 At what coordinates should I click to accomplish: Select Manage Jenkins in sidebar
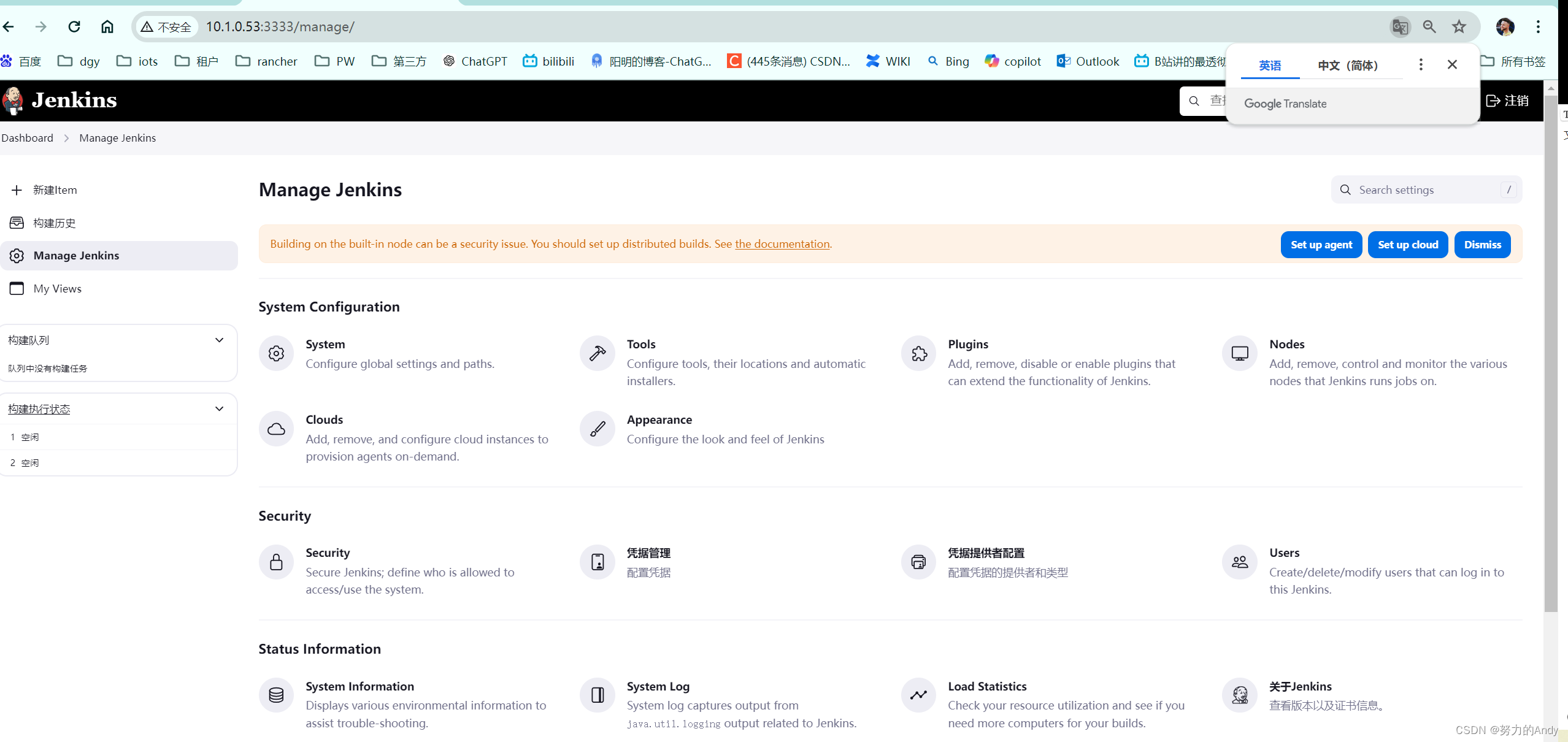(x=119, y=256)
